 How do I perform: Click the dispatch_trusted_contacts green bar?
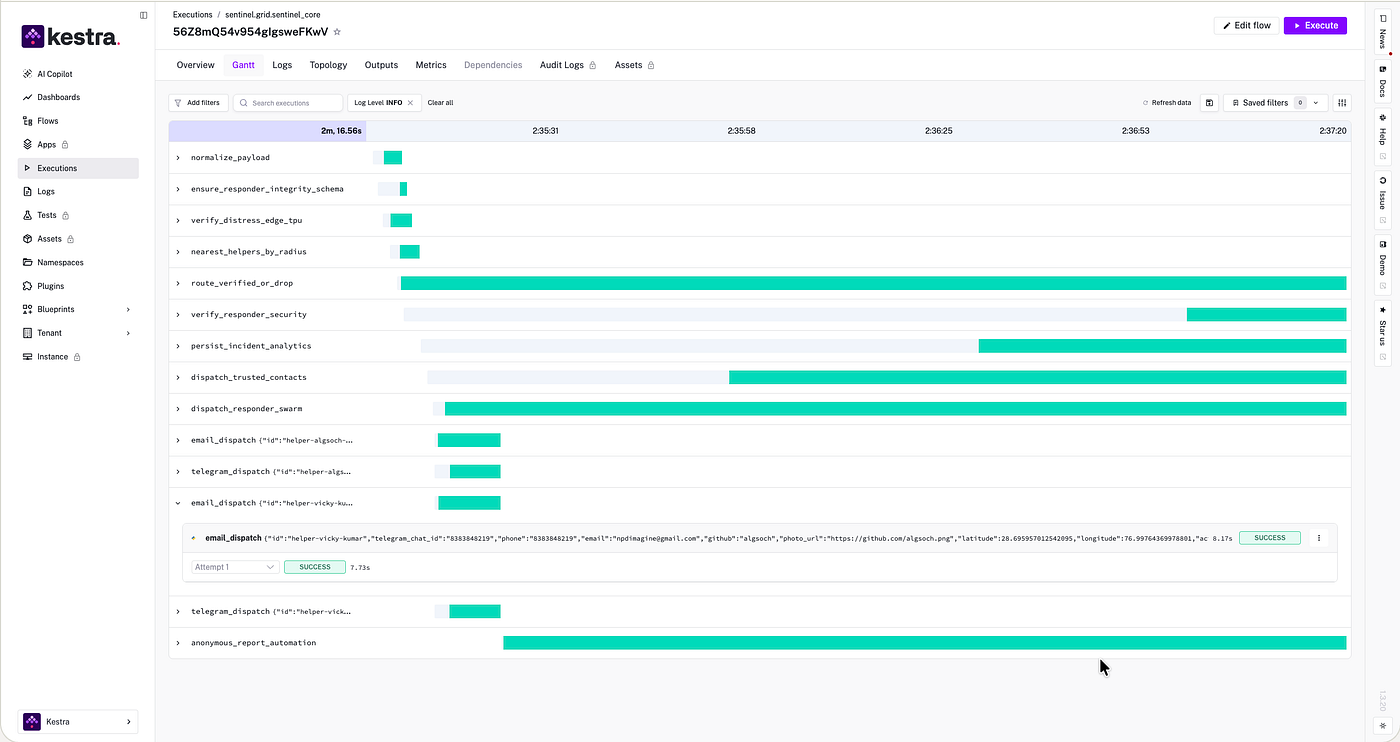click(1037, 377)
